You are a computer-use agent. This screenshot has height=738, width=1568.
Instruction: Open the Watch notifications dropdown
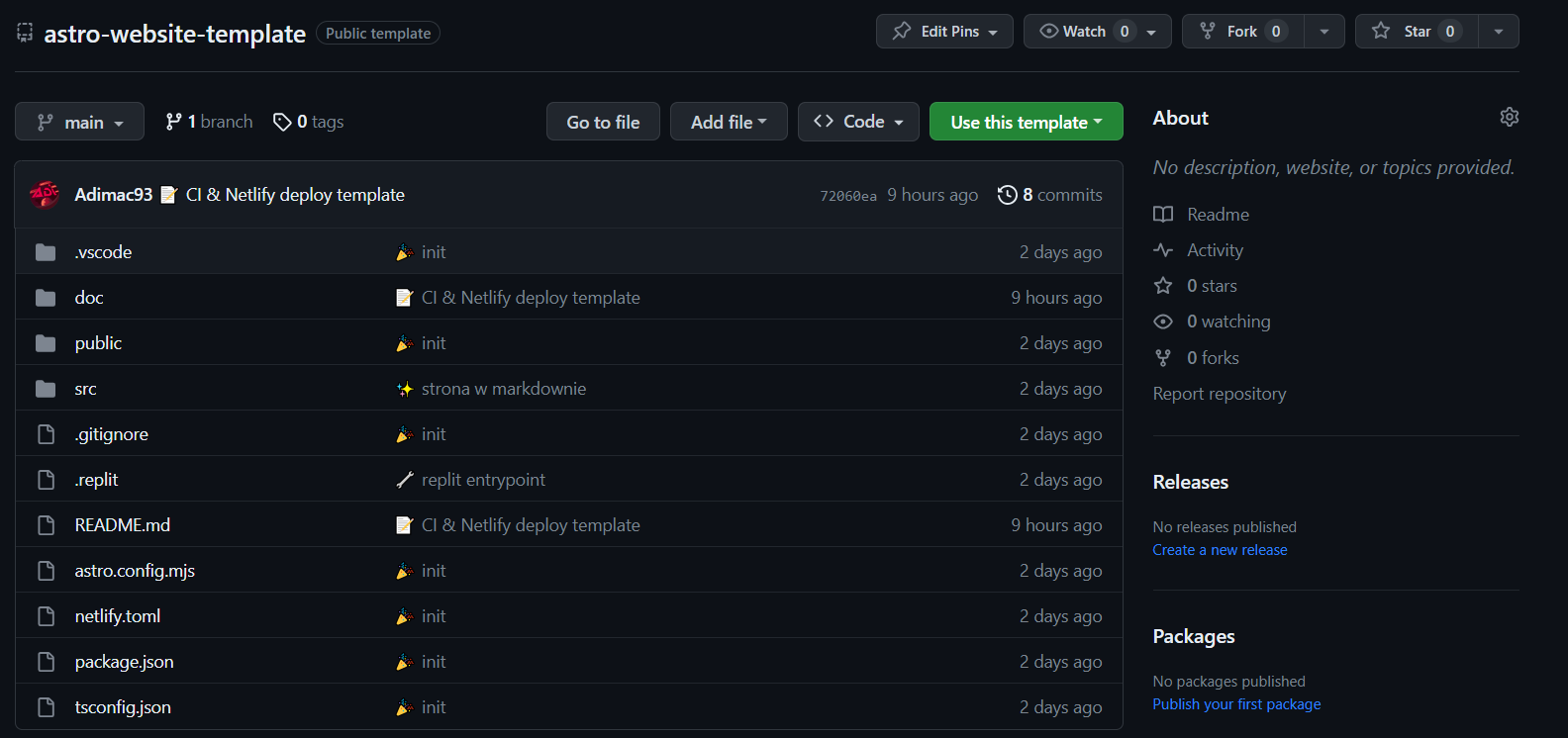point(1097,32)
